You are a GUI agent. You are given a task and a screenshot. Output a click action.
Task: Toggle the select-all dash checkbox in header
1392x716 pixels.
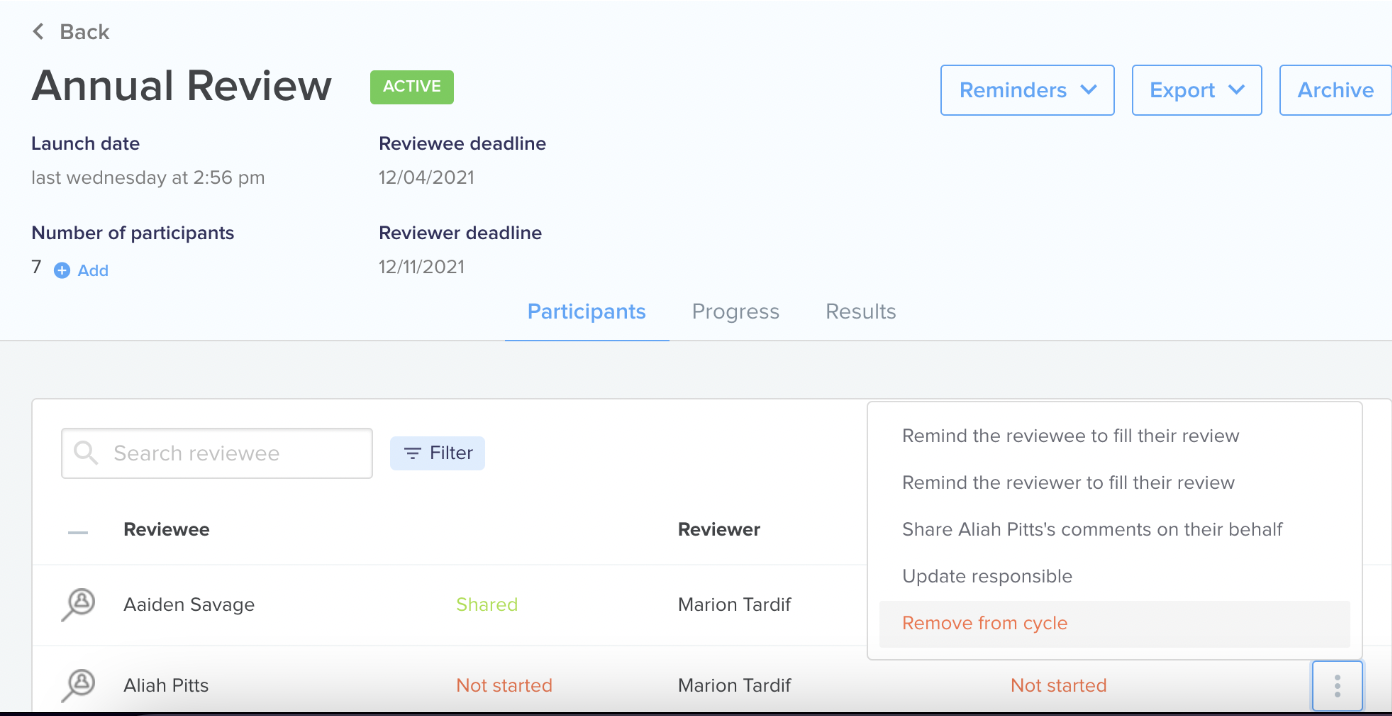(x=78, y=532)
